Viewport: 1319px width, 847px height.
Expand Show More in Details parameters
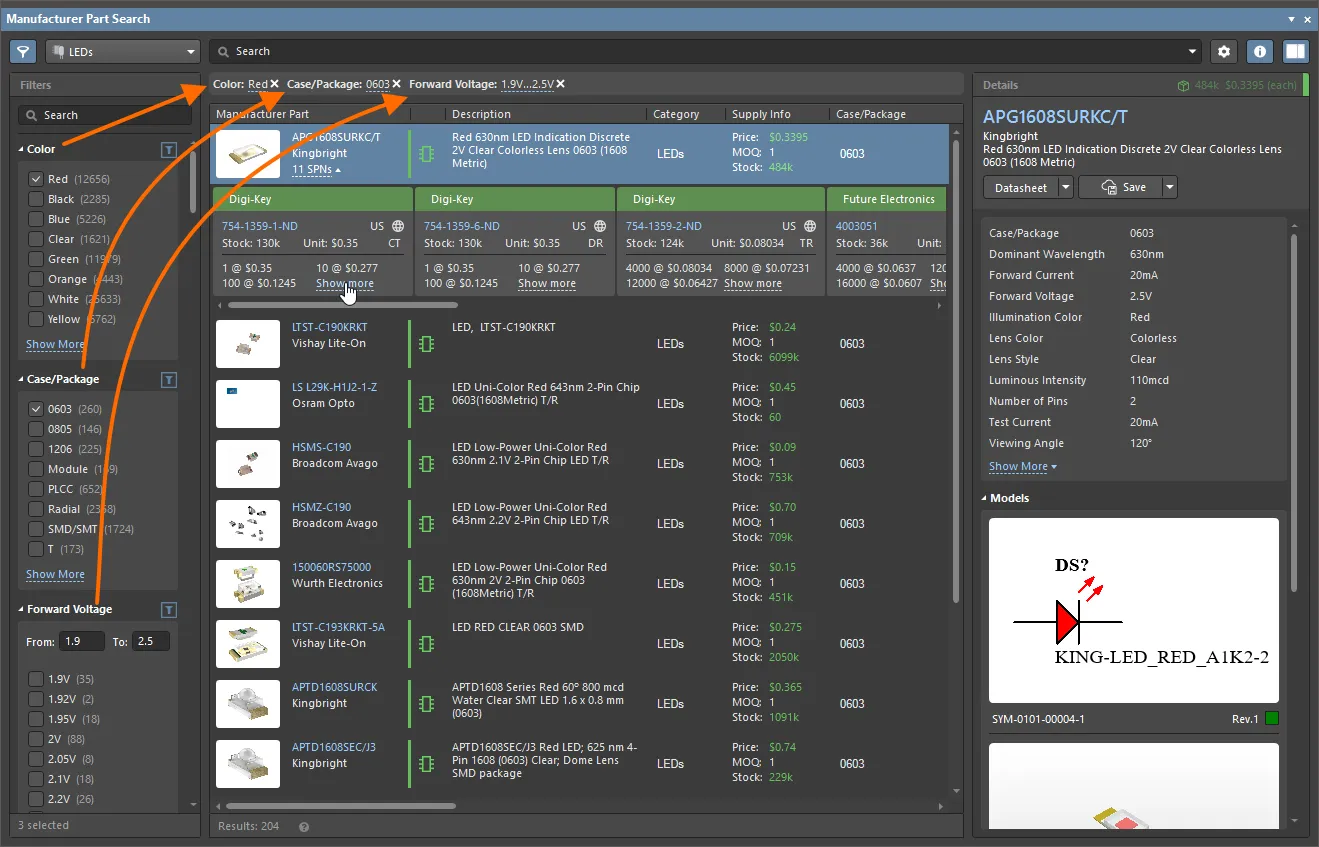click(x=1022, y=467)
